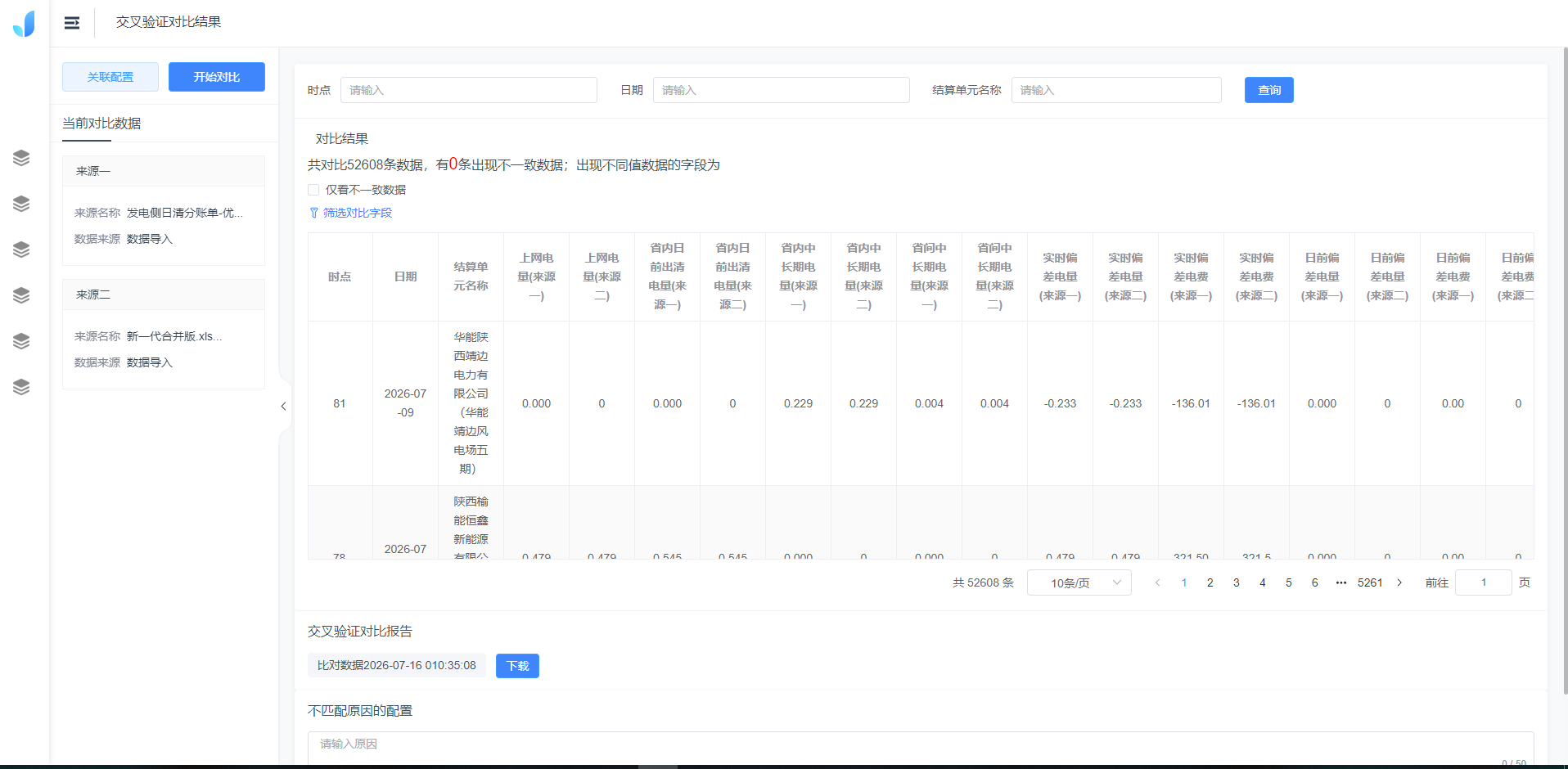Collapse the left panel with arrow handle

283,406
